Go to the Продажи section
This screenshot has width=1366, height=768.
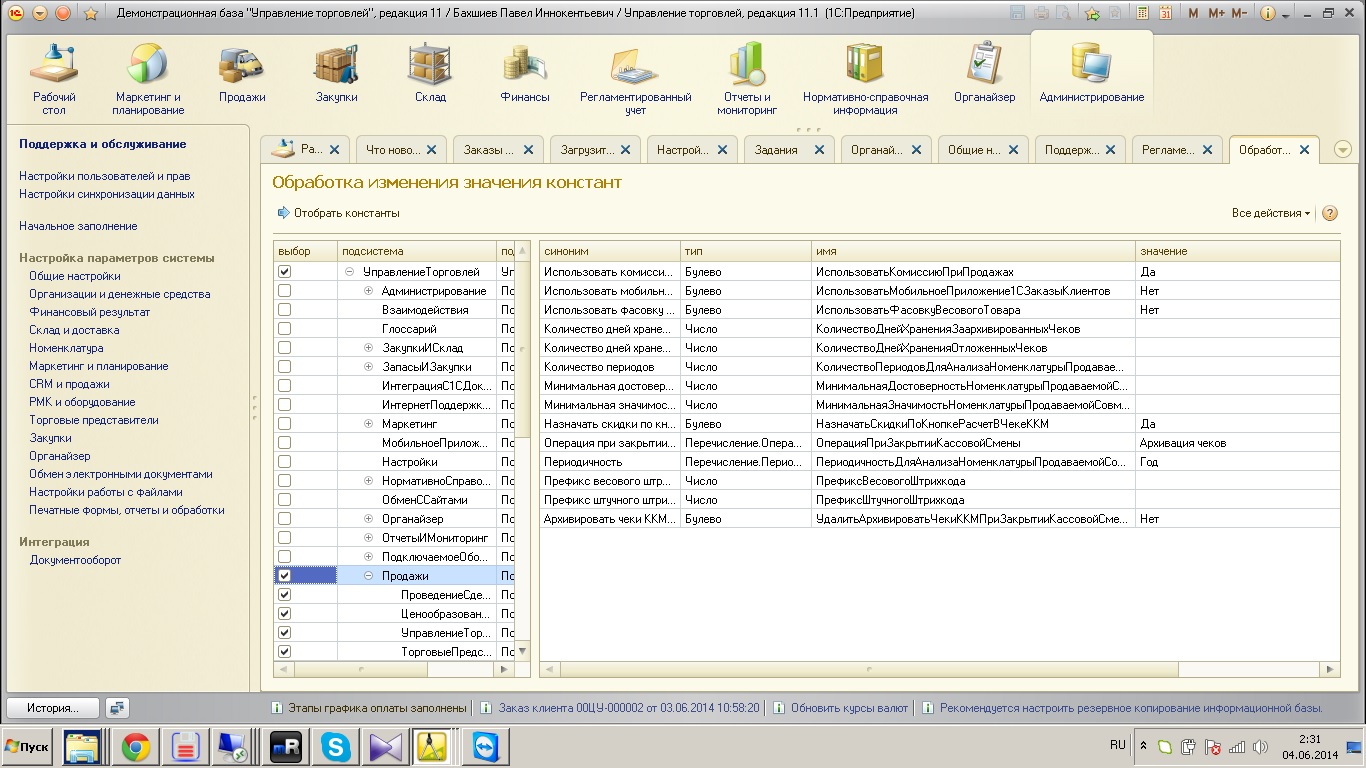(242, 74)
